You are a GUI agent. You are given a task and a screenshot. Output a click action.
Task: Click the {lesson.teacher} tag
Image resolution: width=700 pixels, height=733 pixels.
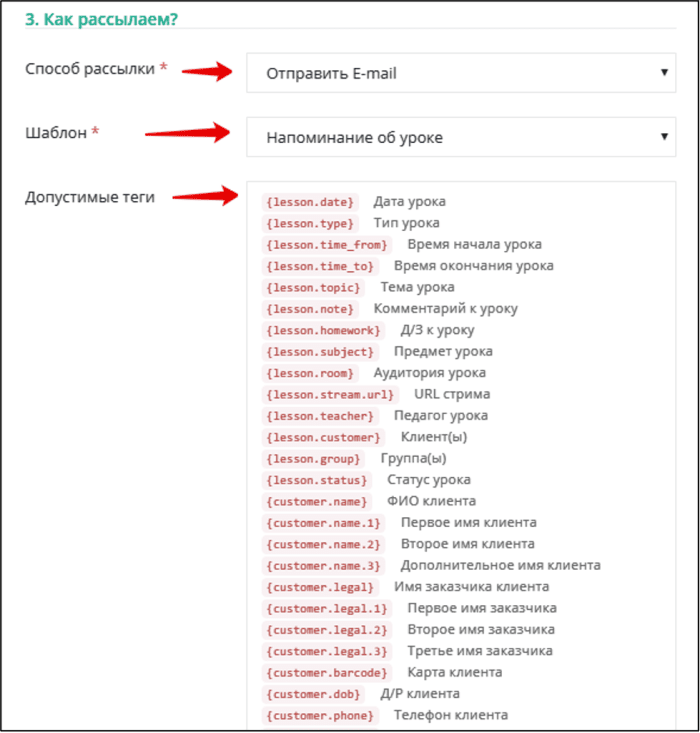pos(320,416)
